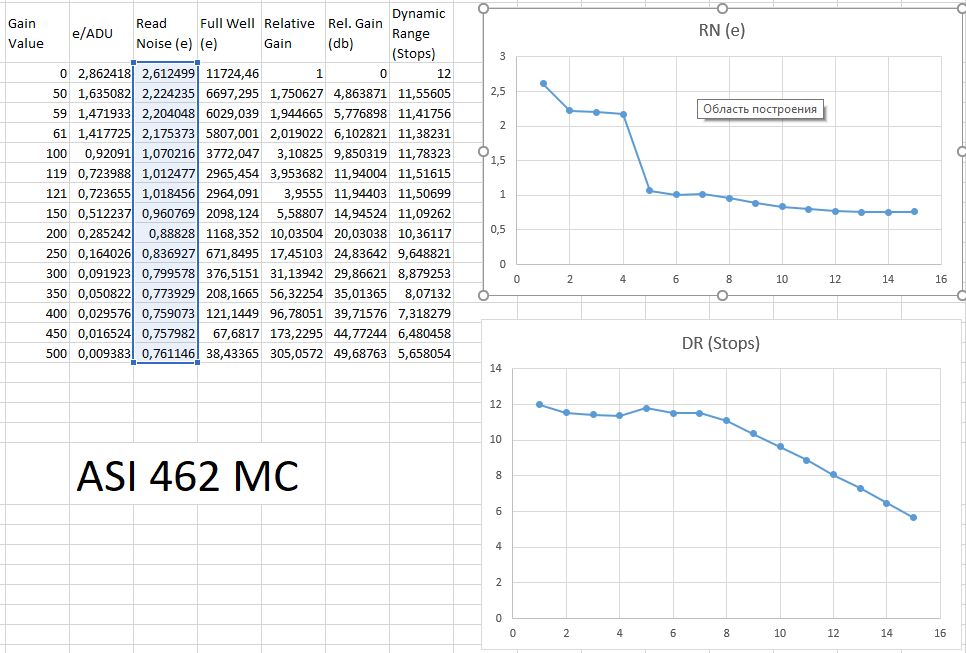
Task: Click top-right resize handle of RN chart
Action: pos(960,9)
